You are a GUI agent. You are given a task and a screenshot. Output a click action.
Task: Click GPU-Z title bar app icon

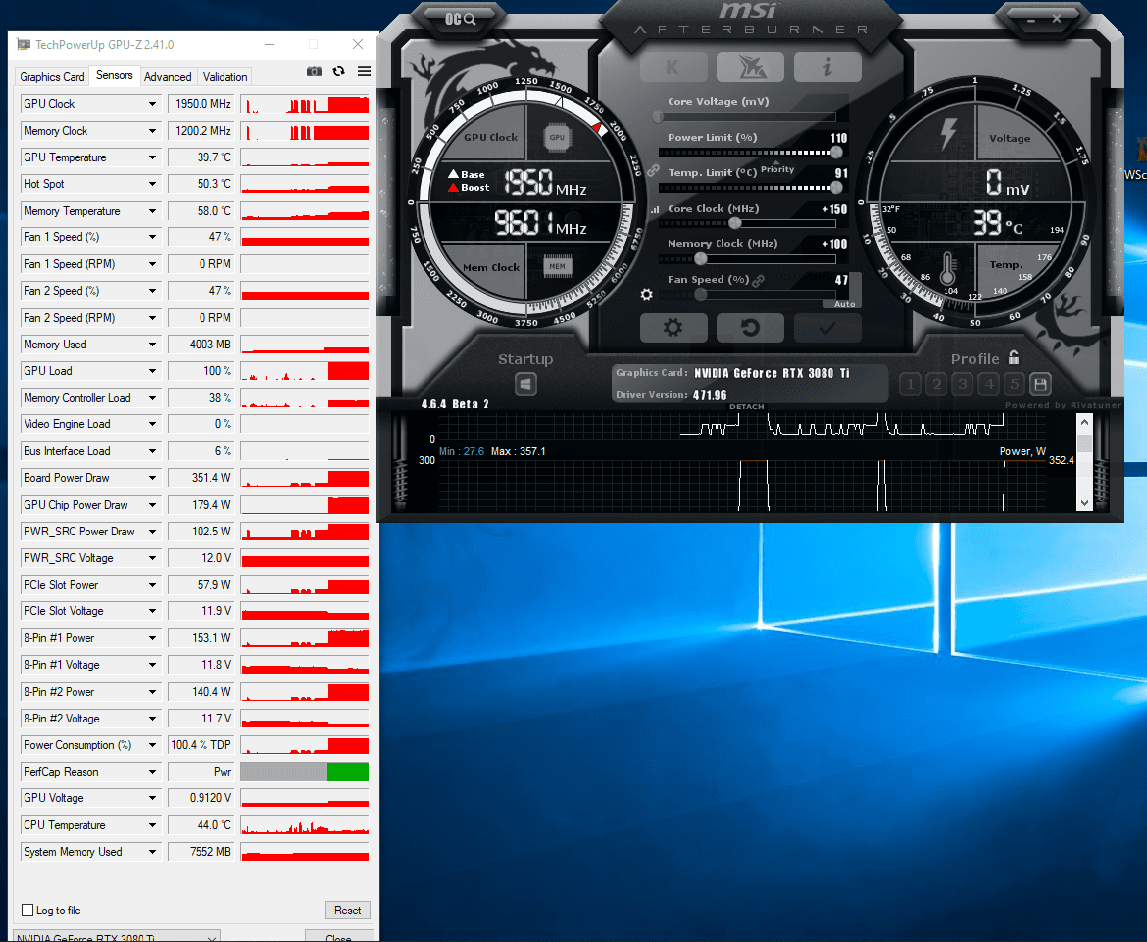pyautogui.click(x=23, y=45)
